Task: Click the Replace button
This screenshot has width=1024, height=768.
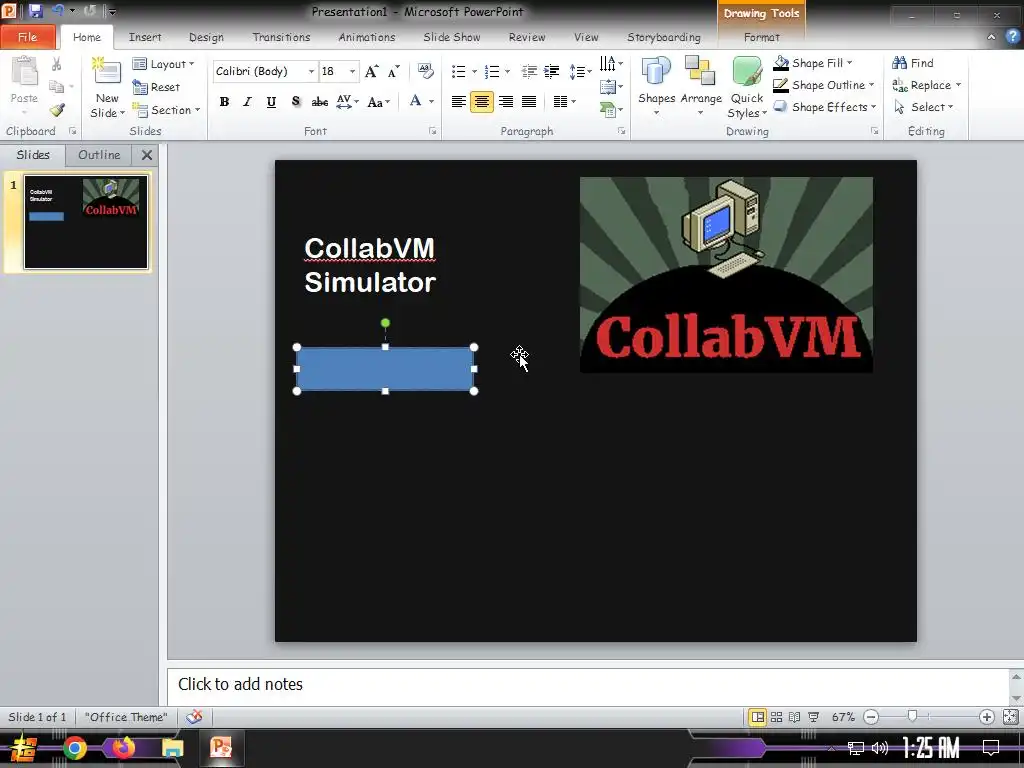Action: point(926,85)
